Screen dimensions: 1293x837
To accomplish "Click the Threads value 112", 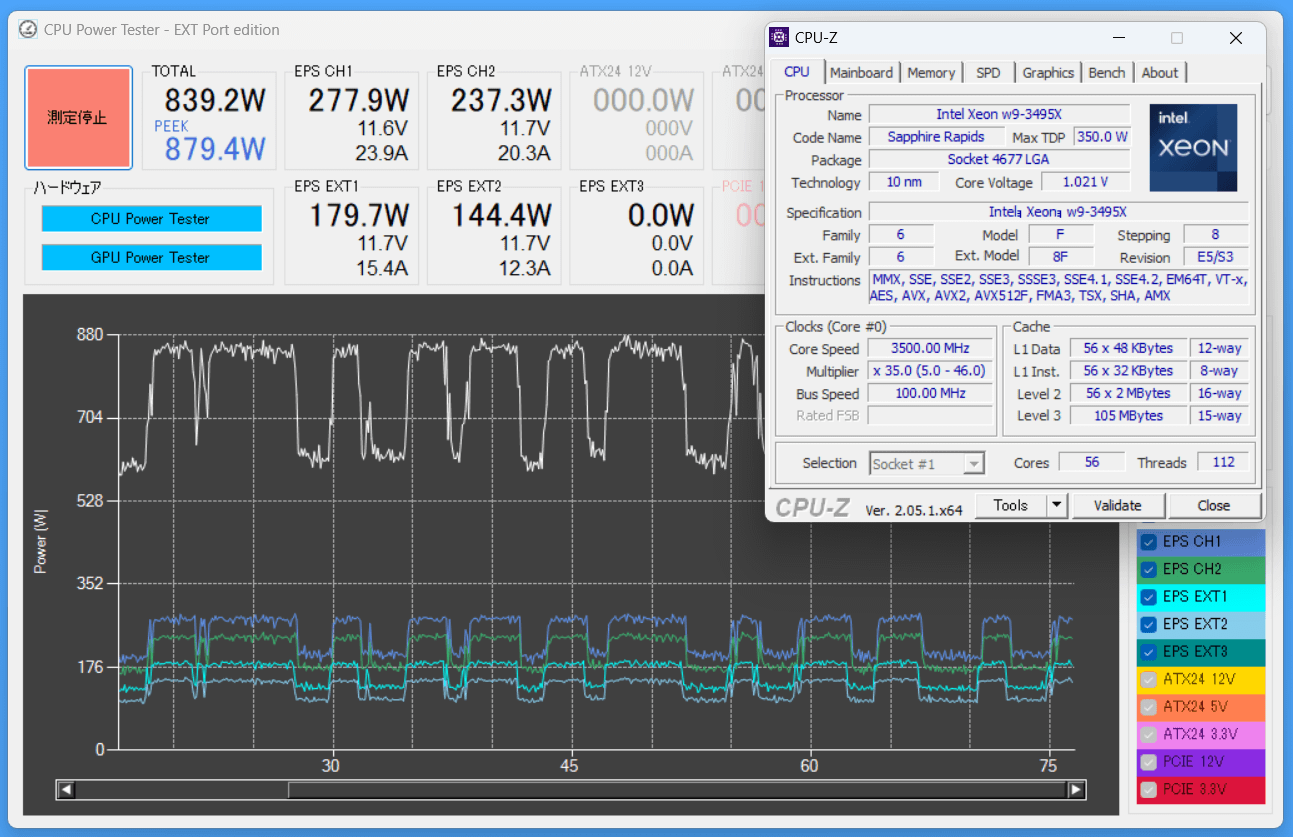I will coord(1222,463).
